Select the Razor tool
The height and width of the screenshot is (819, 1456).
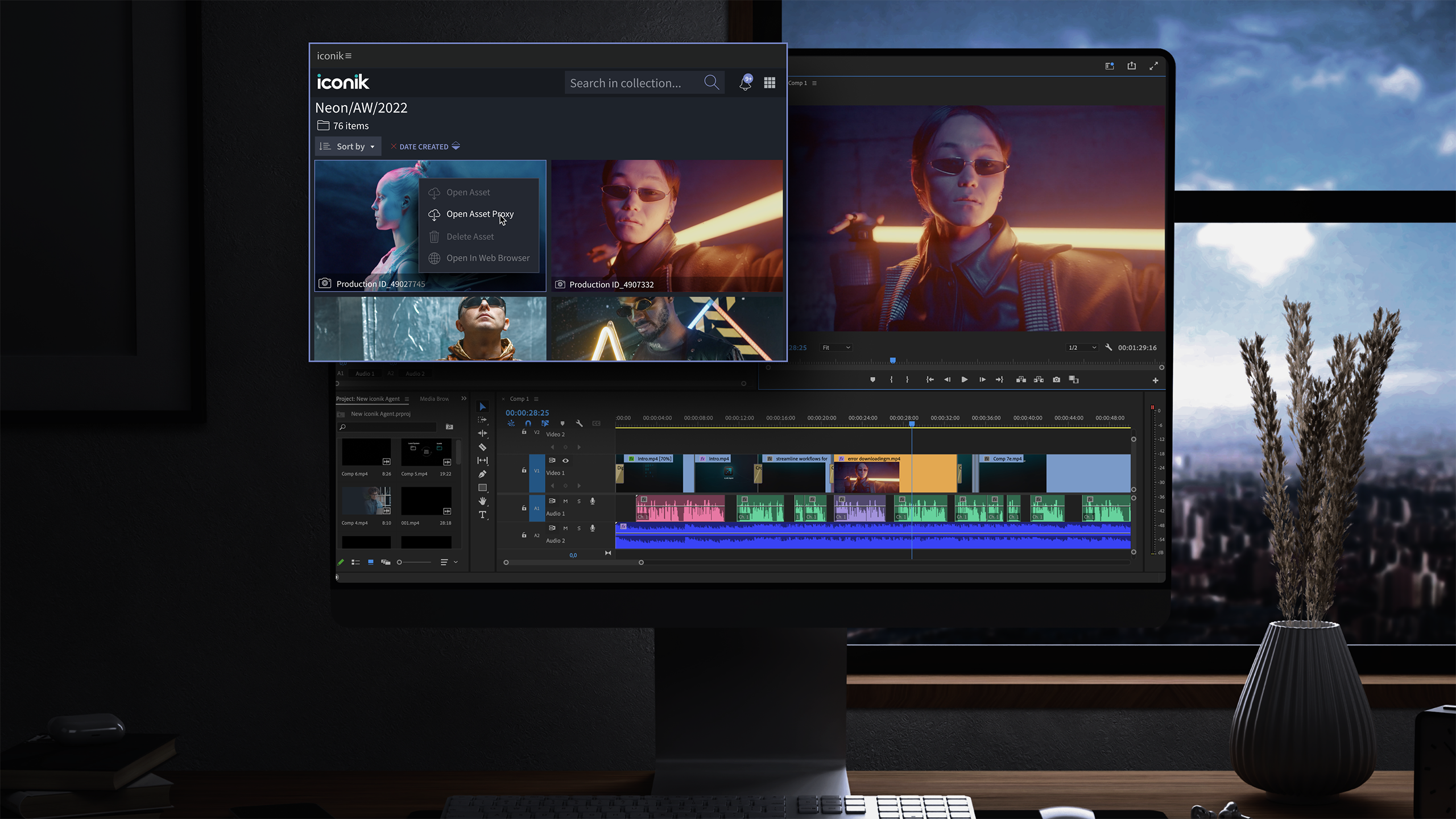point(482,447)
